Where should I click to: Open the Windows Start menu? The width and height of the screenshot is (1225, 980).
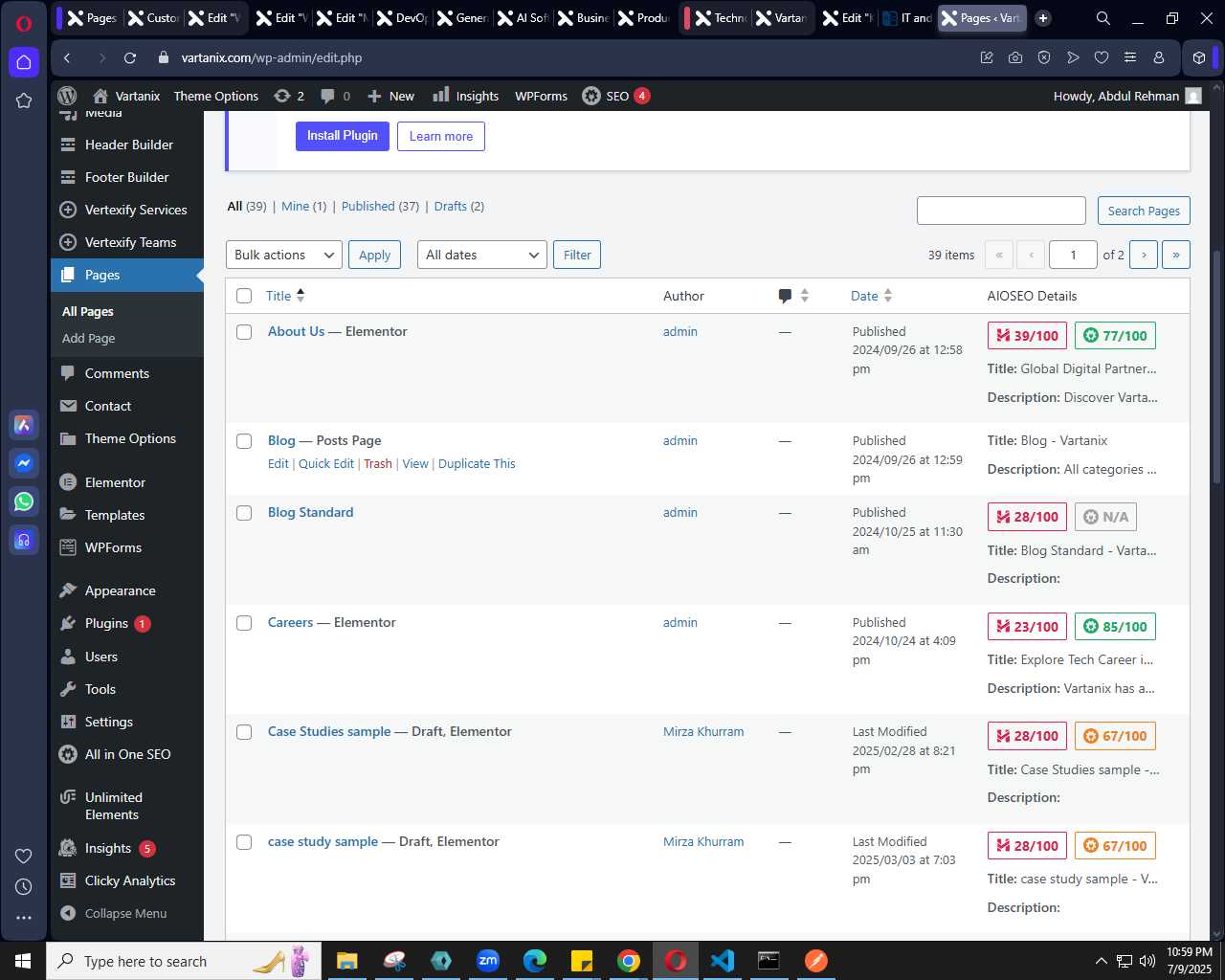click(23, 960)
